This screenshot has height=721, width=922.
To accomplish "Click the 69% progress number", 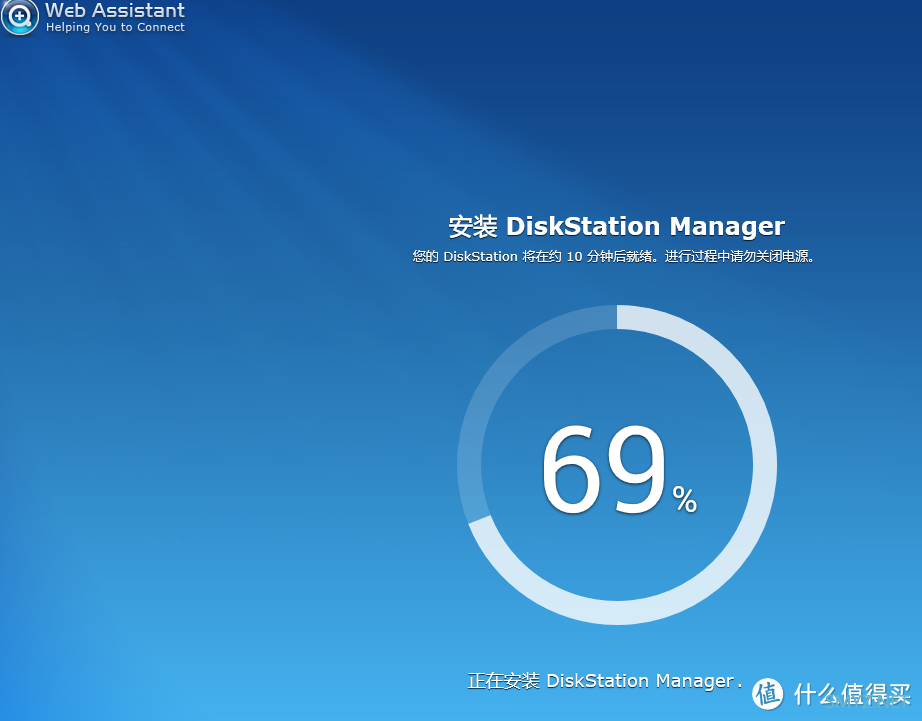I will tap(619, 469).
